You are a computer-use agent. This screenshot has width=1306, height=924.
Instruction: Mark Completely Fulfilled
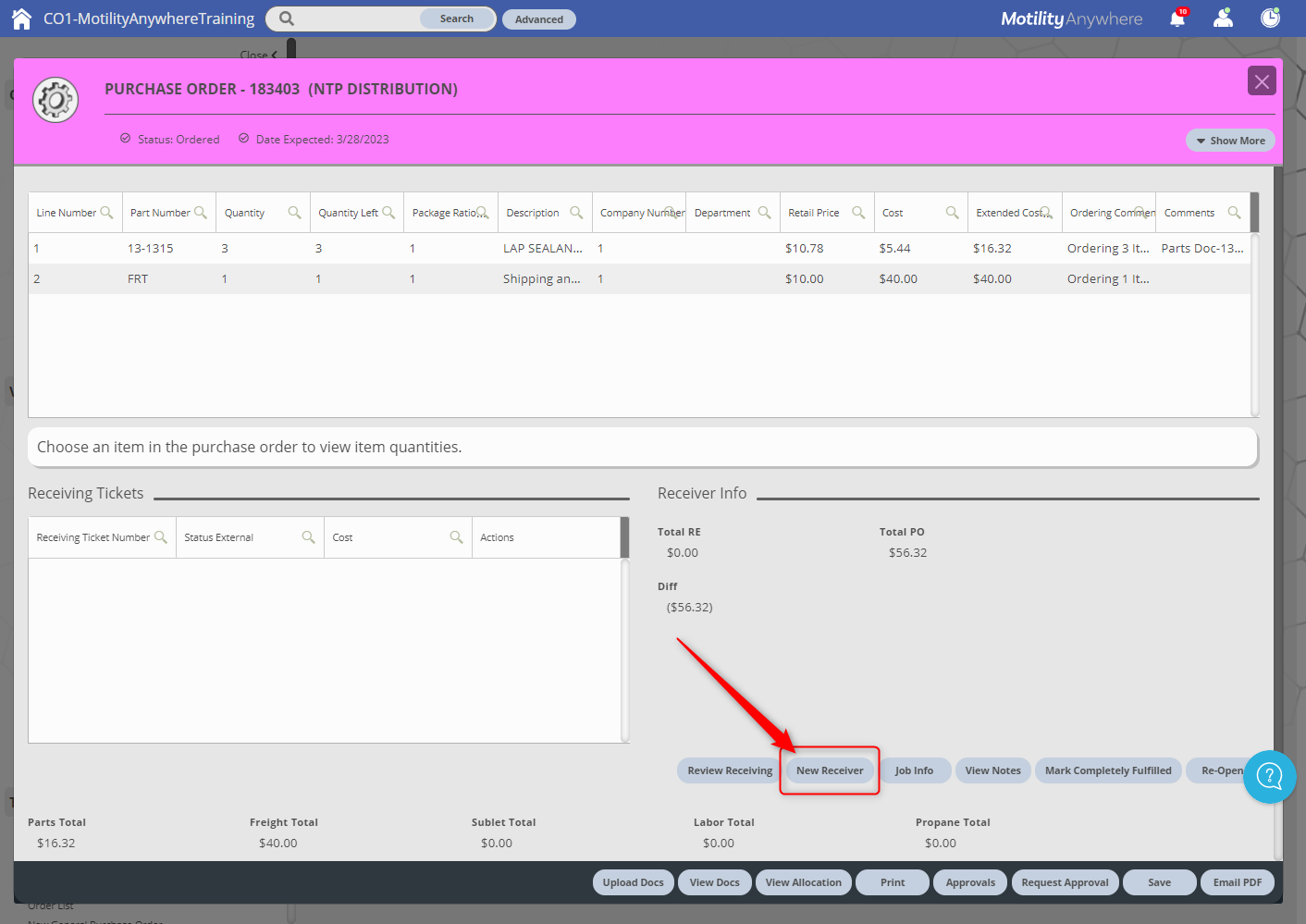pyautogui.click(x=1108, y=770)
